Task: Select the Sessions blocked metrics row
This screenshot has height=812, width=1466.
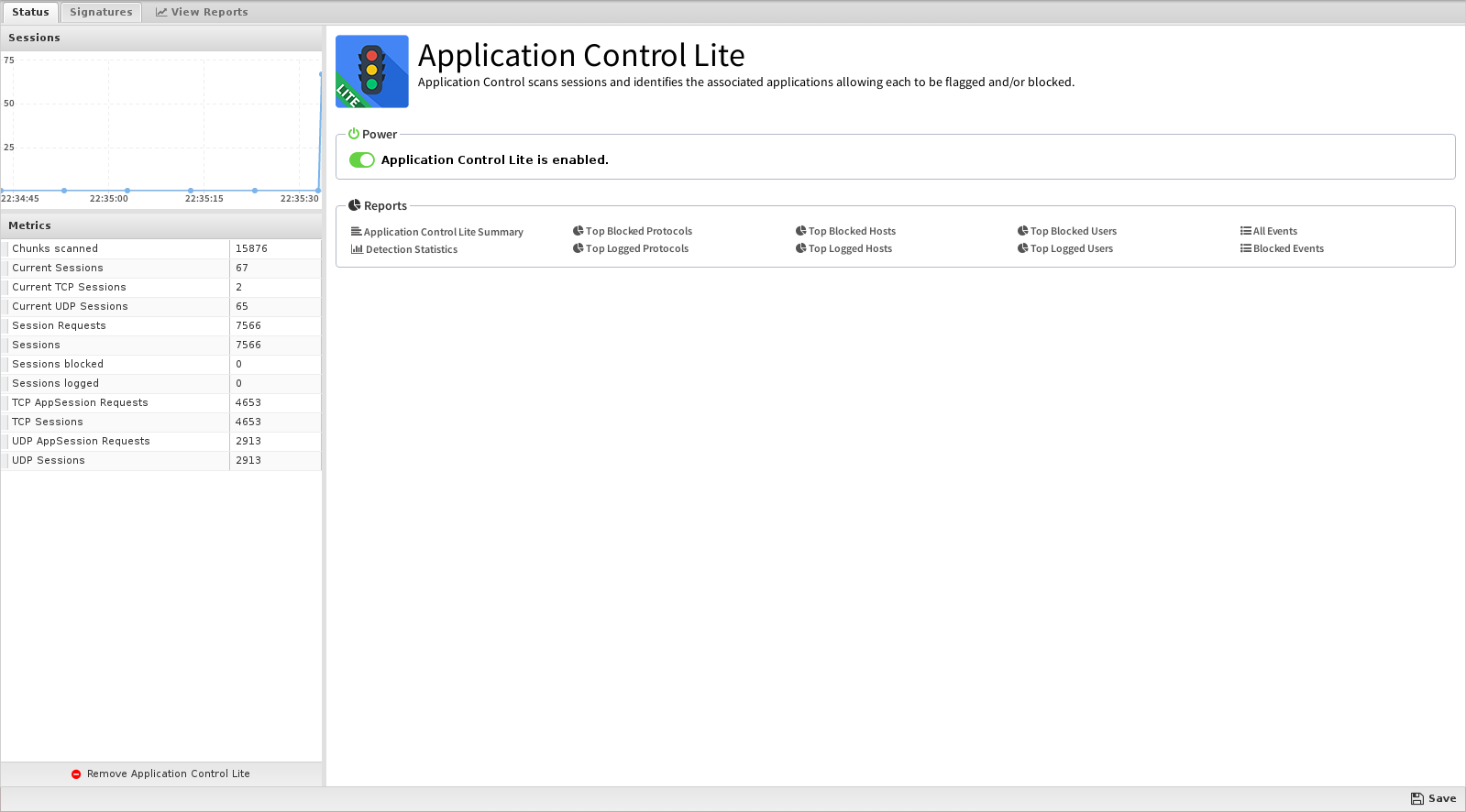Action: (161, 365)
